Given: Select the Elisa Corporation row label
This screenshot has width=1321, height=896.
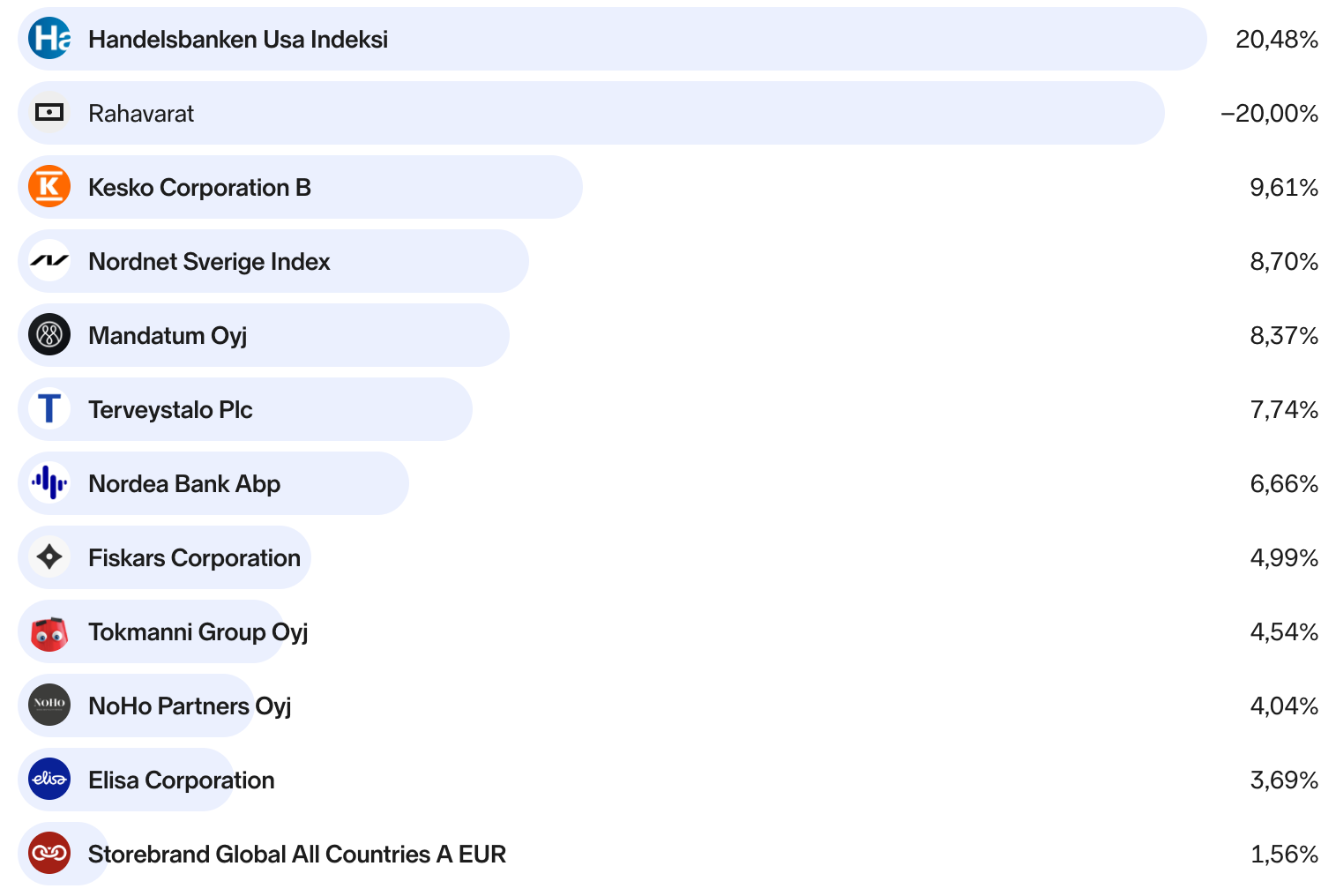Looking at the screenshot, I should 182,780.
